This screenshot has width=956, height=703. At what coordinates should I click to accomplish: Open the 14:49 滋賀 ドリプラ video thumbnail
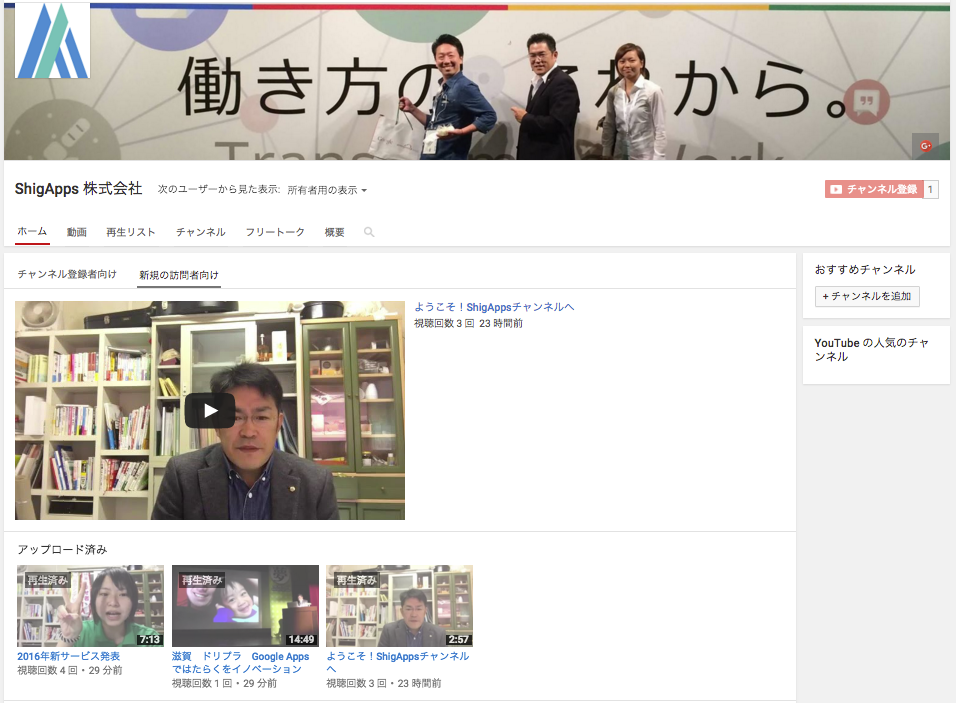(245, 605)
